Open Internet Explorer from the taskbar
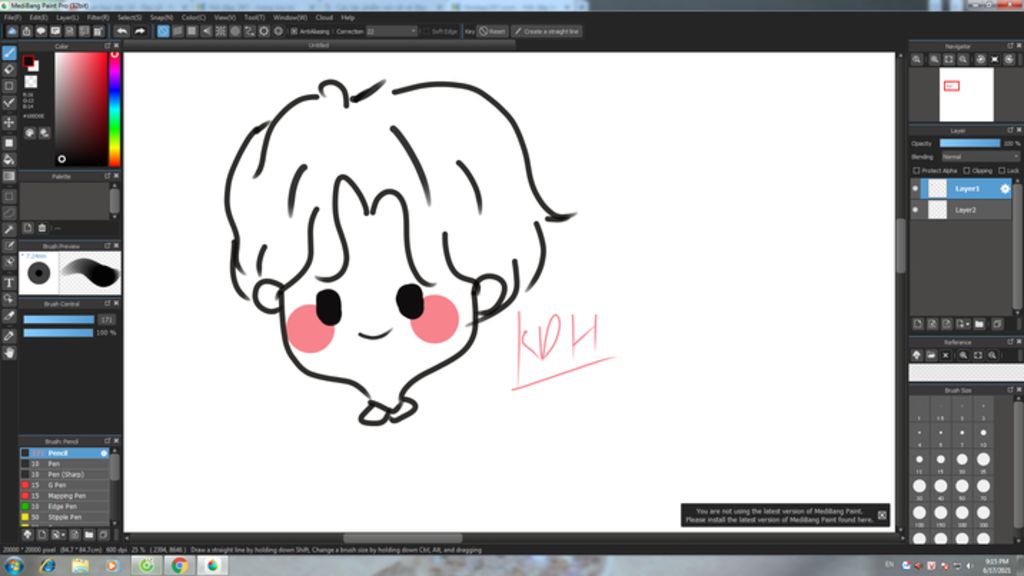1024x576 pixels. click(x=47, y=566)
